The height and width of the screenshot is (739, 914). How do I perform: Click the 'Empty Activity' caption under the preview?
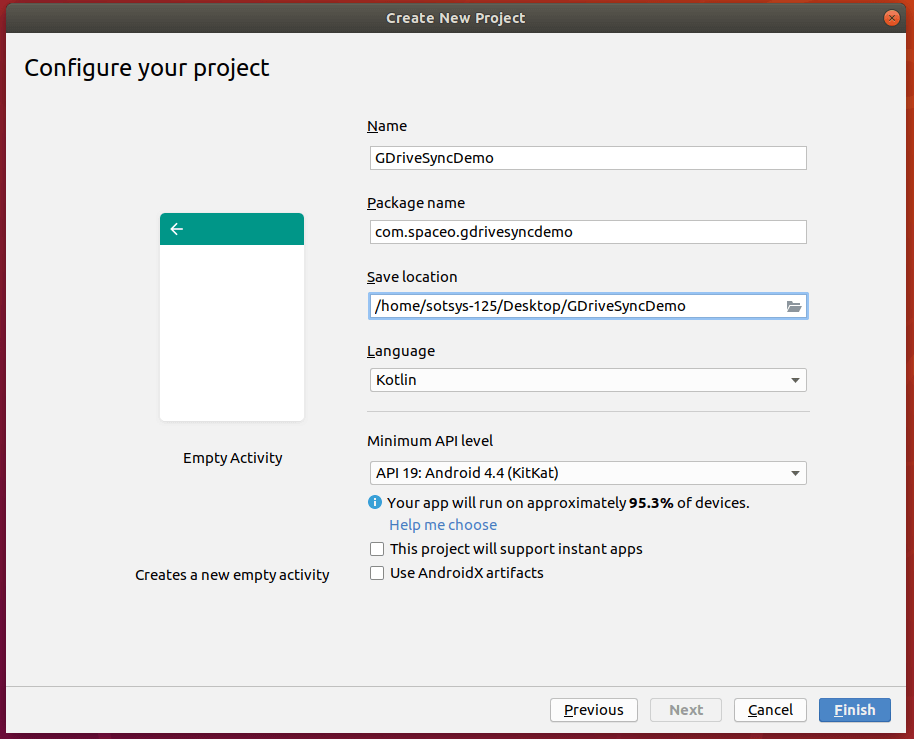(233, 458)
